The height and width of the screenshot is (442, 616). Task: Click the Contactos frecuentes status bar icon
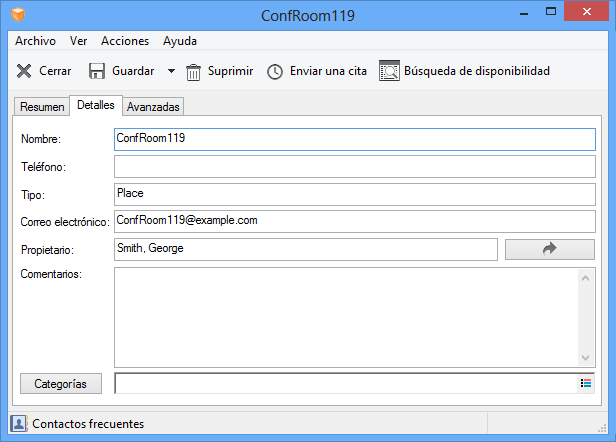point(18,424)
